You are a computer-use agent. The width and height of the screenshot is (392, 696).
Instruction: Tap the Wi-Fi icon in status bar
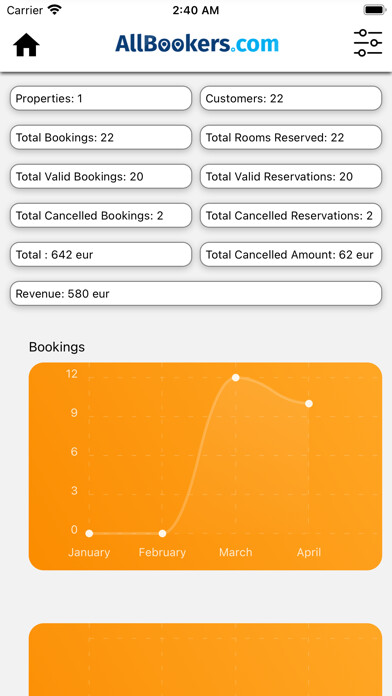pos(55,10)
